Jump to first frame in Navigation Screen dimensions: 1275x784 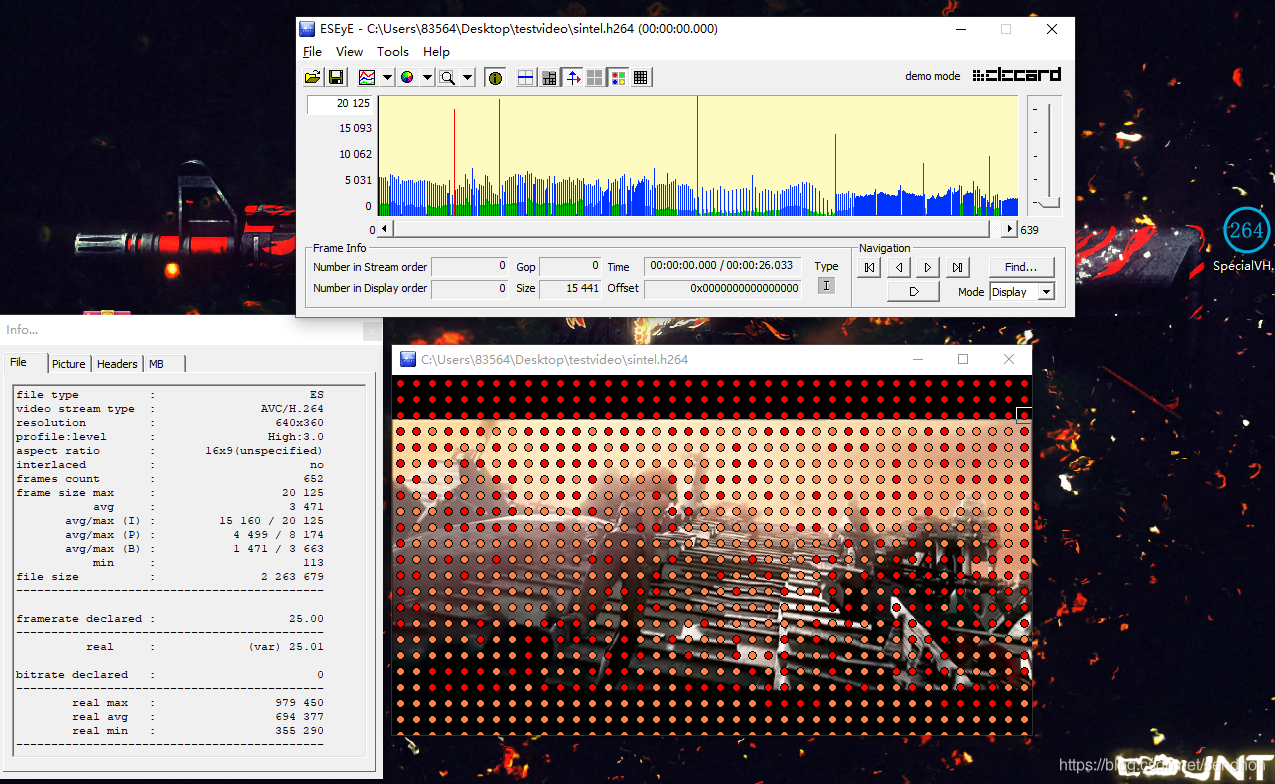tap(870, 267)
